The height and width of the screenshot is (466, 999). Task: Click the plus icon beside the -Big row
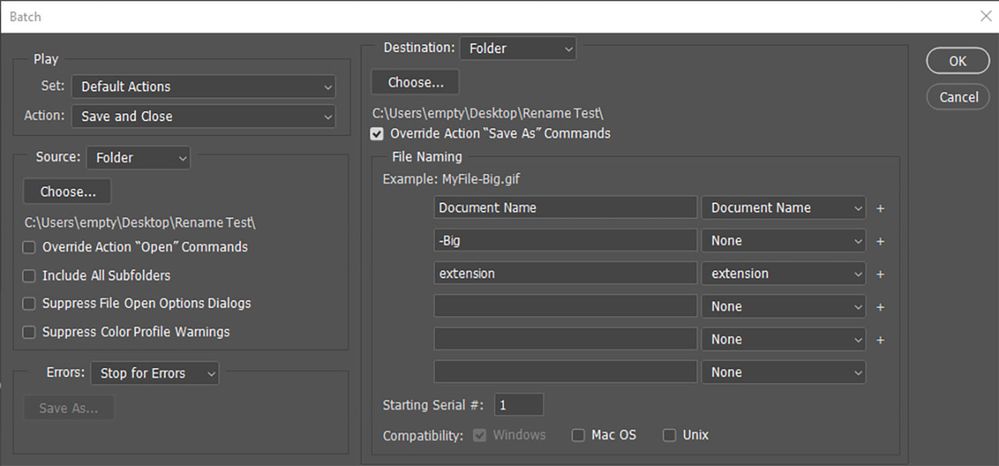click(x=881, y=241)
